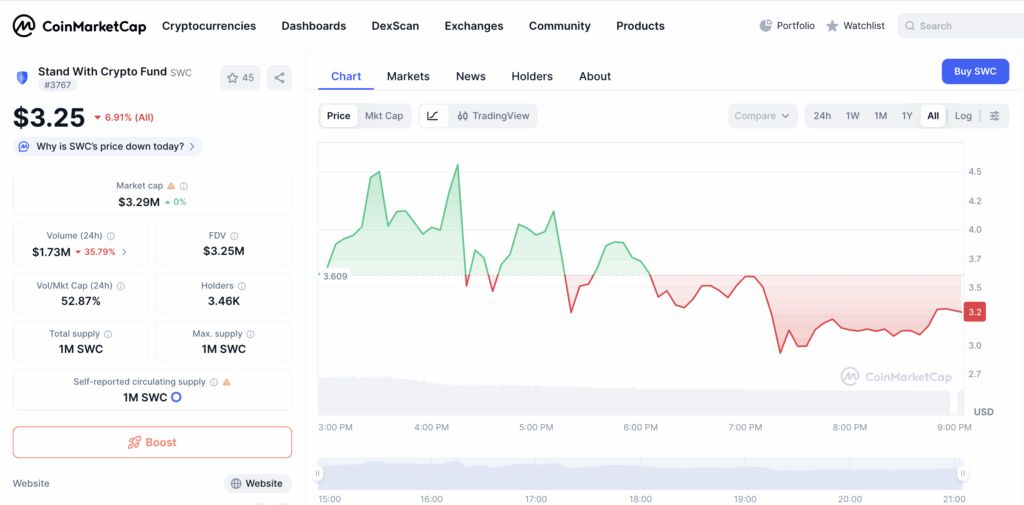Click the Market cap info icon
The width and height of the screenshot is (1024, 505).
(184, 186)
